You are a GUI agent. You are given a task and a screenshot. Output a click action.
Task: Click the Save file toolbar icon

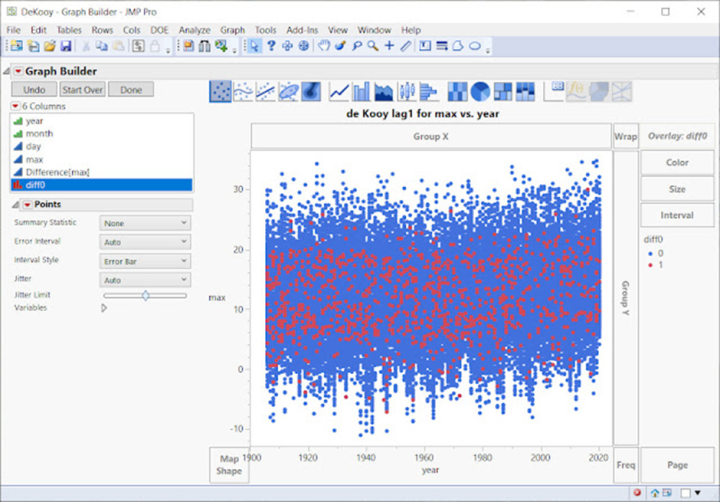pyautogui.click(x=65, y=46)
